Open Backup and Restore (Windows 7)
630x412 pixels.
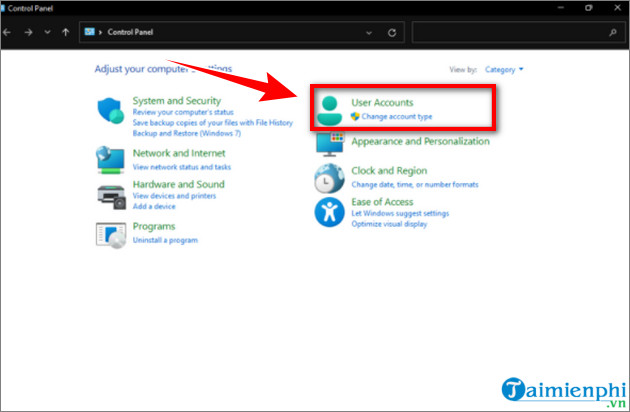187,133
